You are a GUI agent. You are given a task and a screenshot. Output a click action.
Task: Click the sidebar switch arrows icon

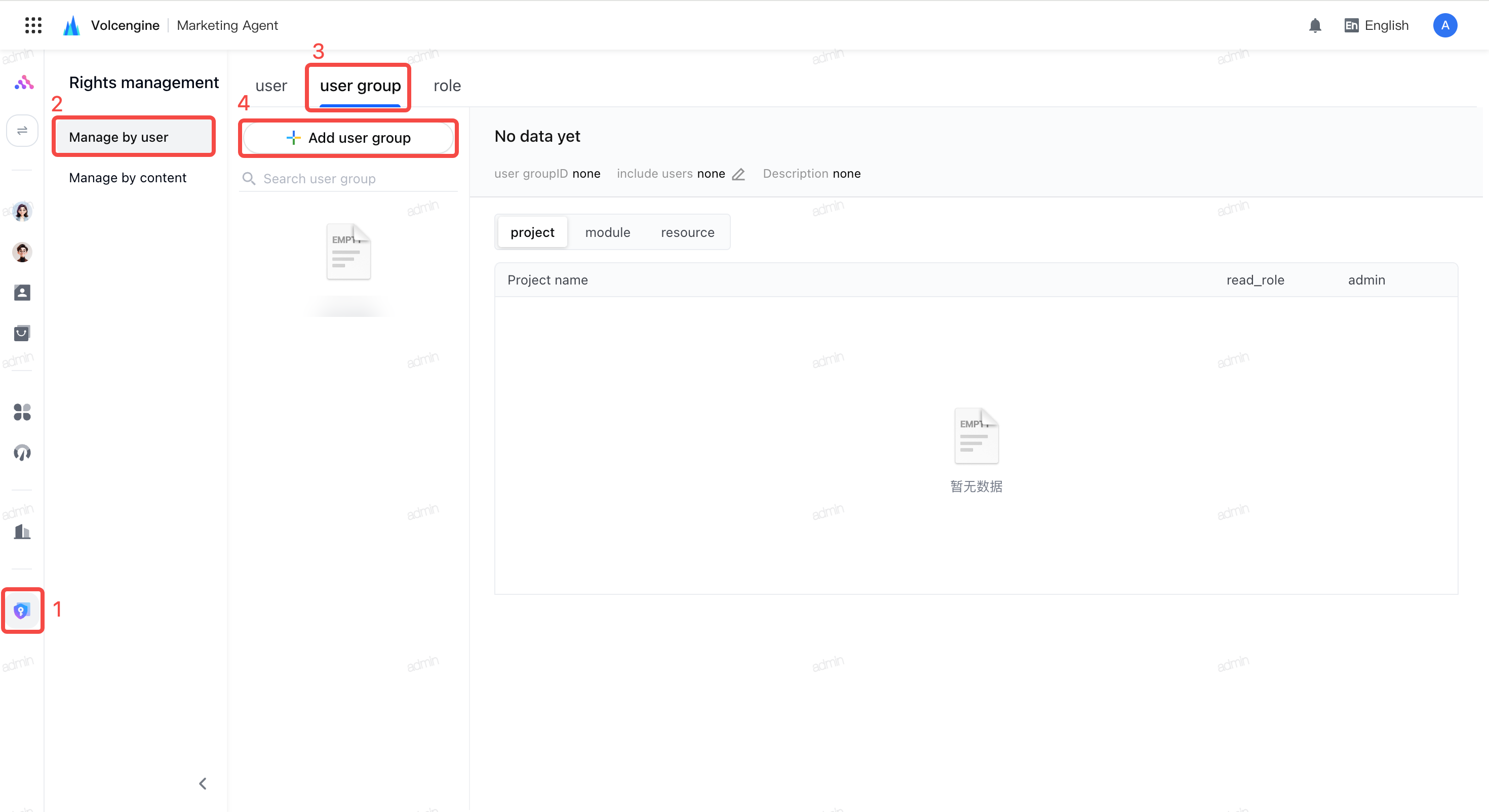coord(22,131)
